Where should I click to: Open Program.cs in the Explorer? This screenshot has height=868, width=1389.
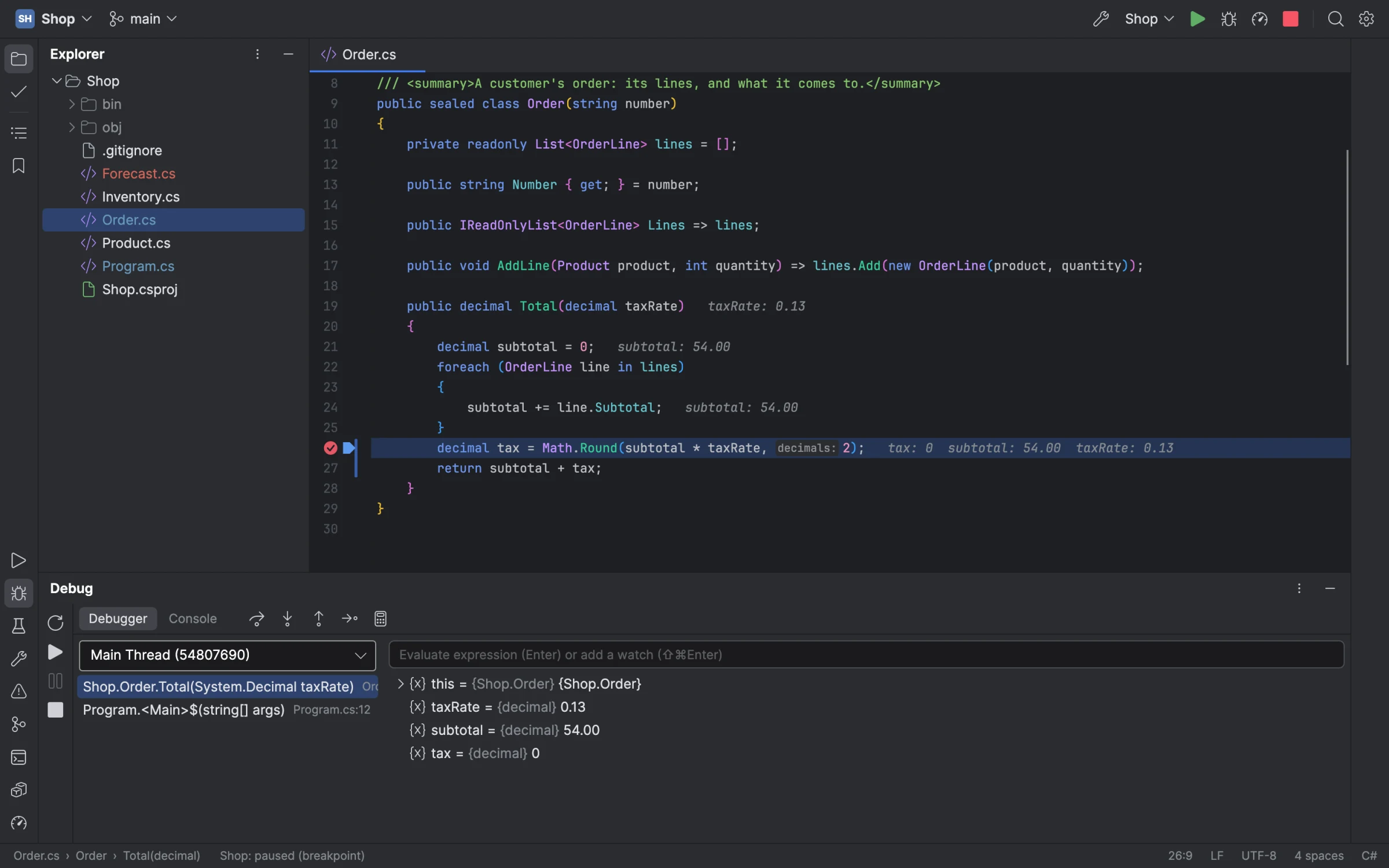point(174,266)
